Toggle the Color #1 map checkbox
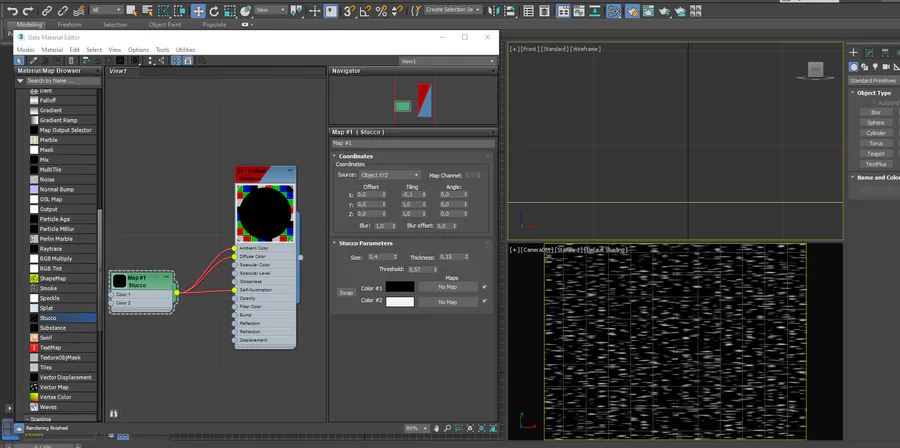Viewport: 900px width, 448px height. 484,287
